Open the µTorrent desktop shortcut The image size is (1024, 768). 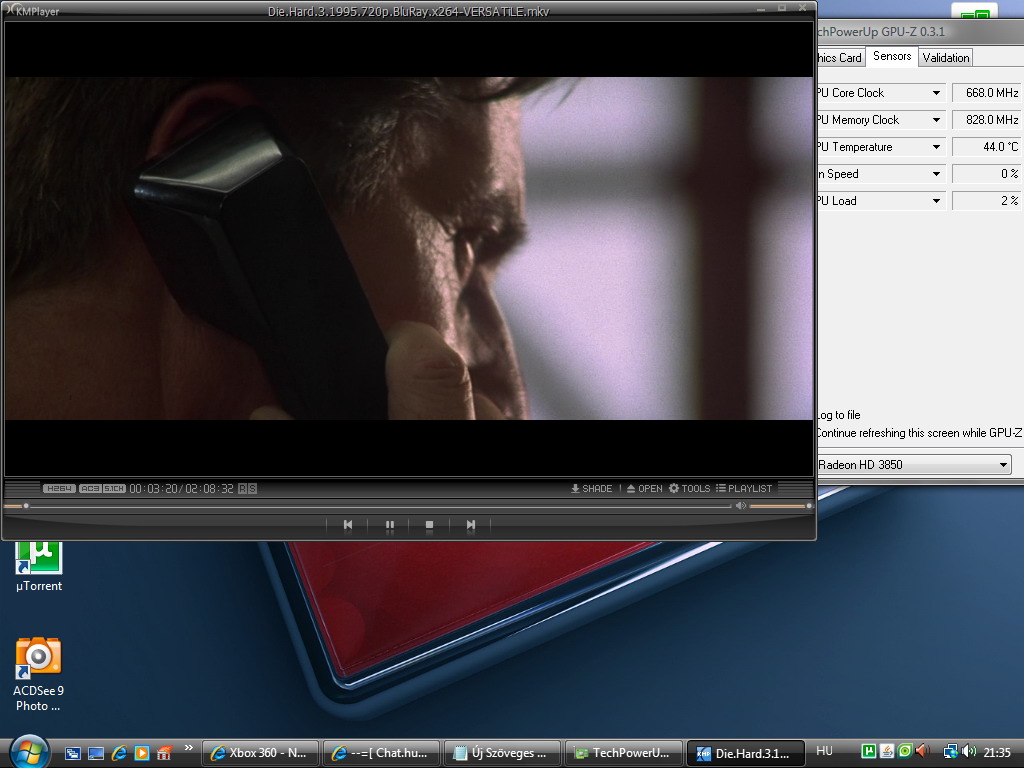point(39,566)
